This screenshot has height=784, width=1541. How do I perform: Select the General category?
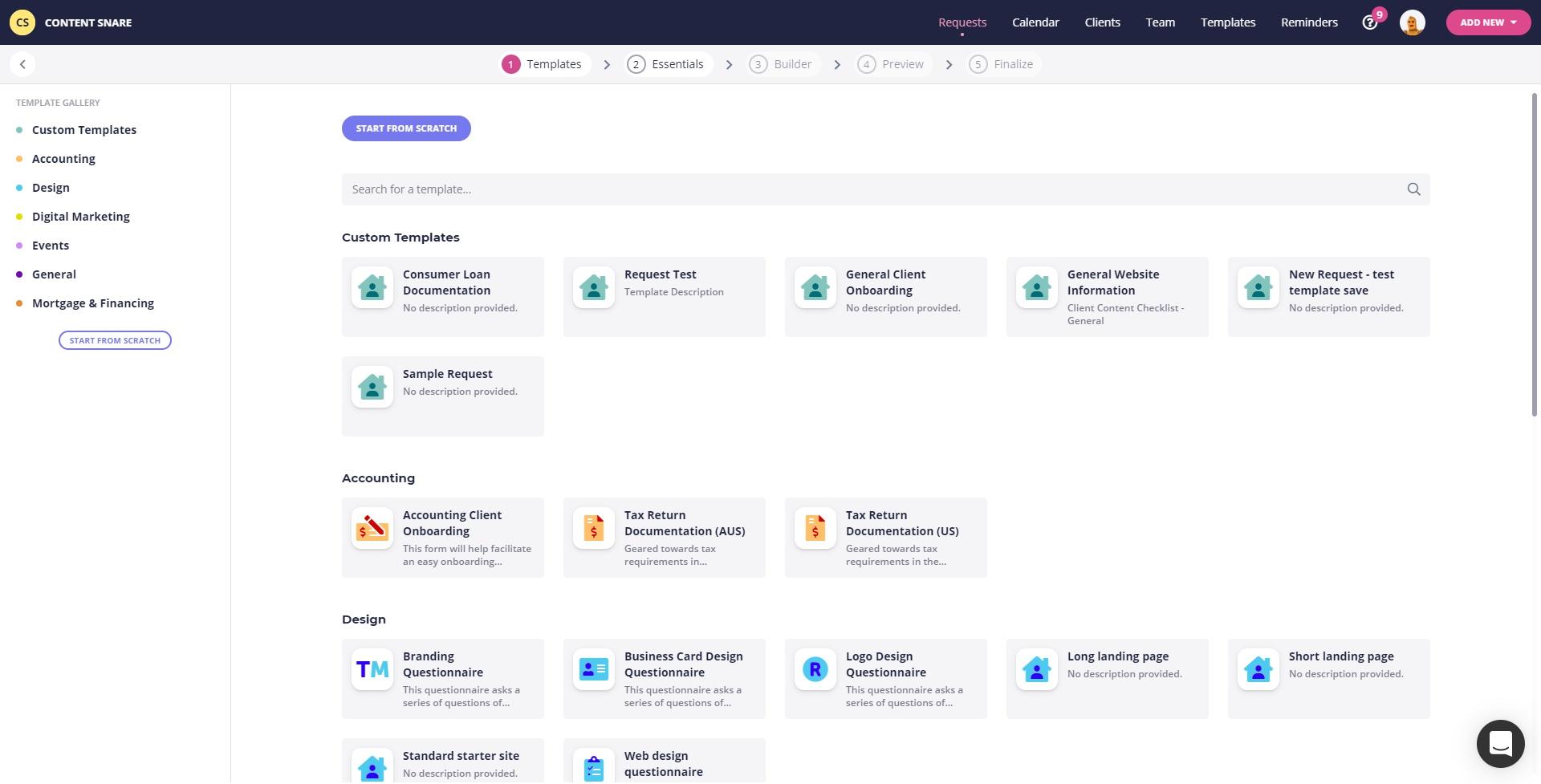pyautogui.click(x=54, y=274)
